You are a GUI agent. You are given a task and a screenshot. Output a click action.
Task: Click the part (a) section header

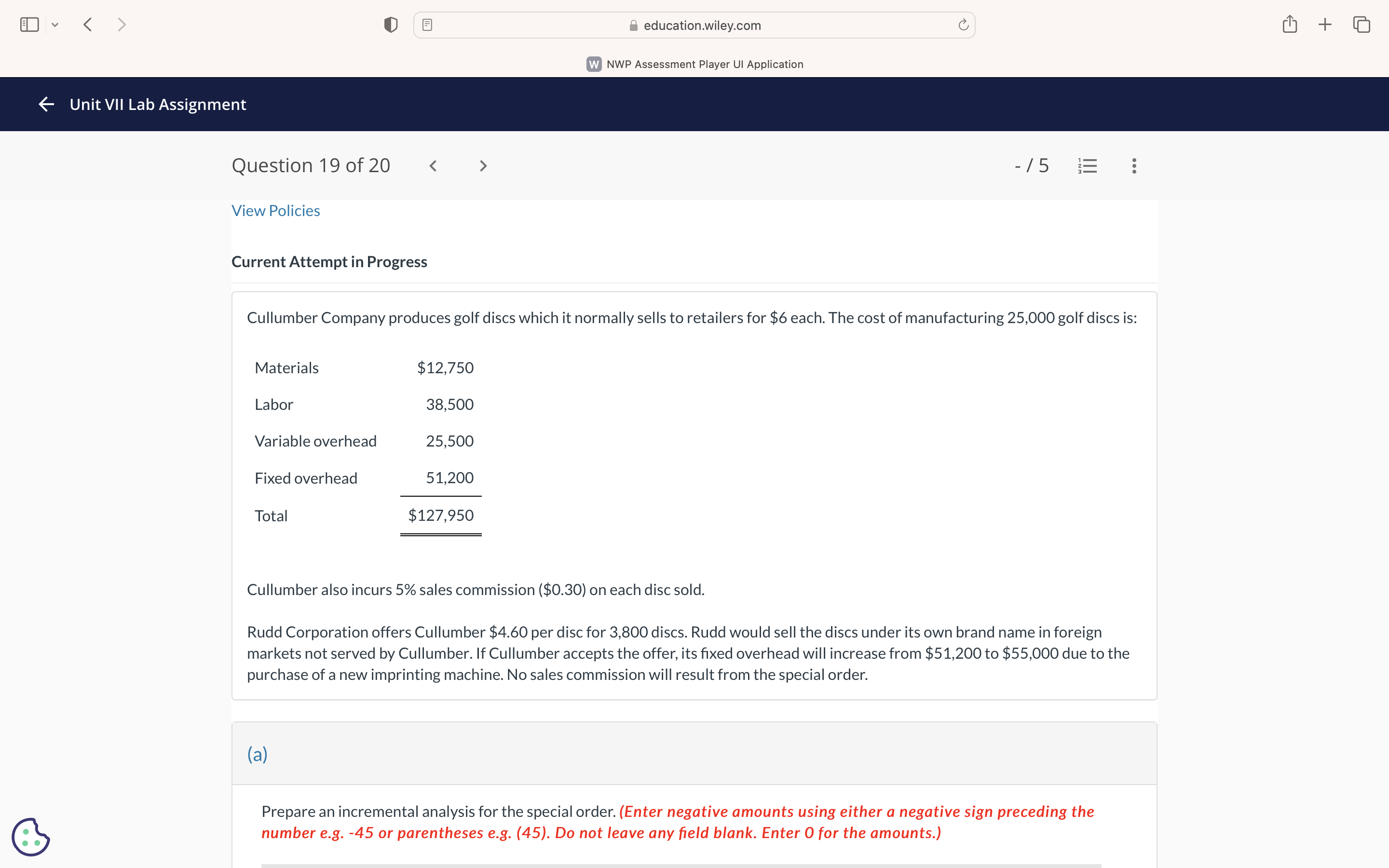point(258,754)
